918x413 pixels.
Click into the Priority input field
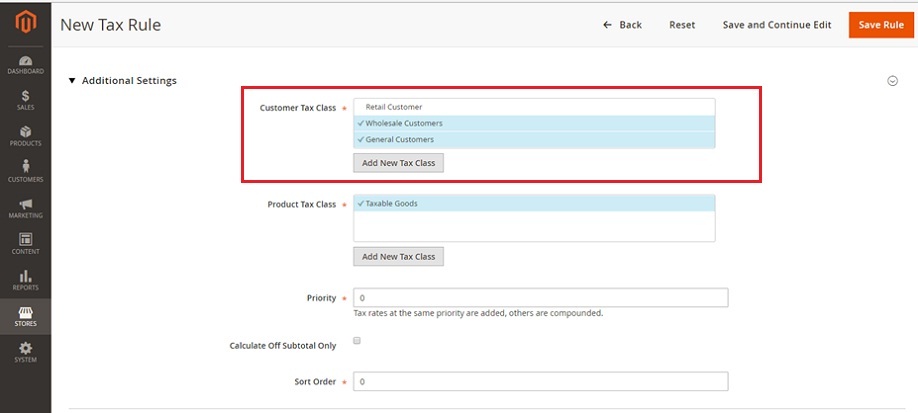pos(540,298)
